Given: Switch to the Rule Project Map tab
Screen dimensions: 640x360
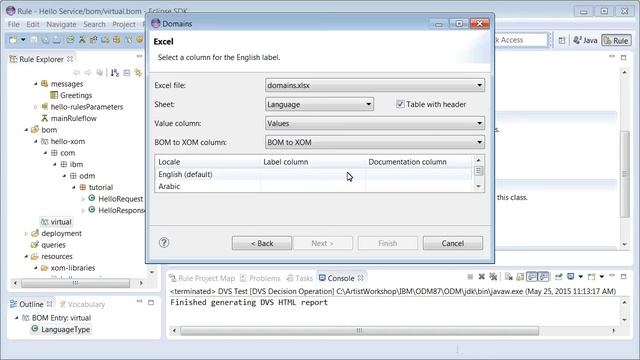Looking at the screenshot, I should 202,278.
